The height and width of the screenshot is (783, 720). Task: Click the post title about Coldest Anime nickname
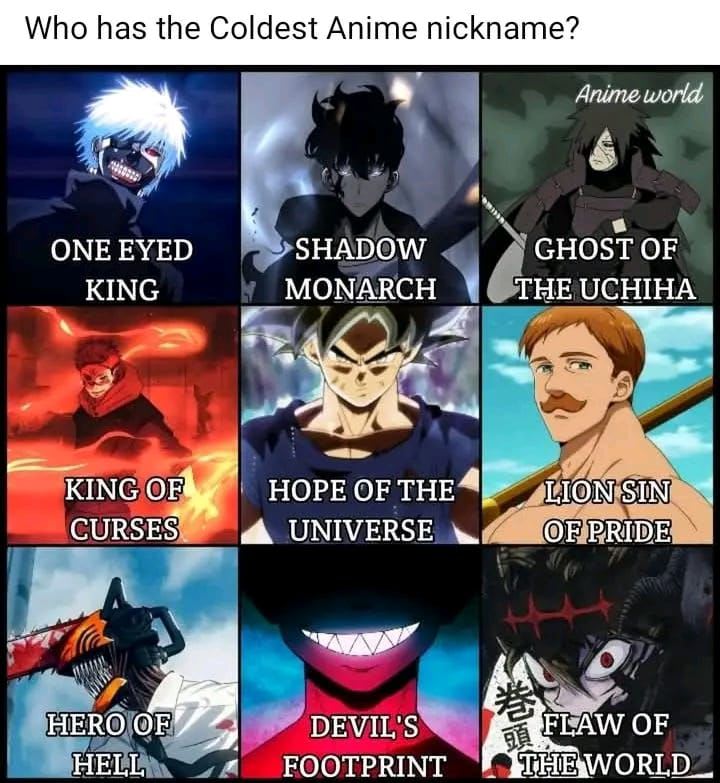pos(303,28)
